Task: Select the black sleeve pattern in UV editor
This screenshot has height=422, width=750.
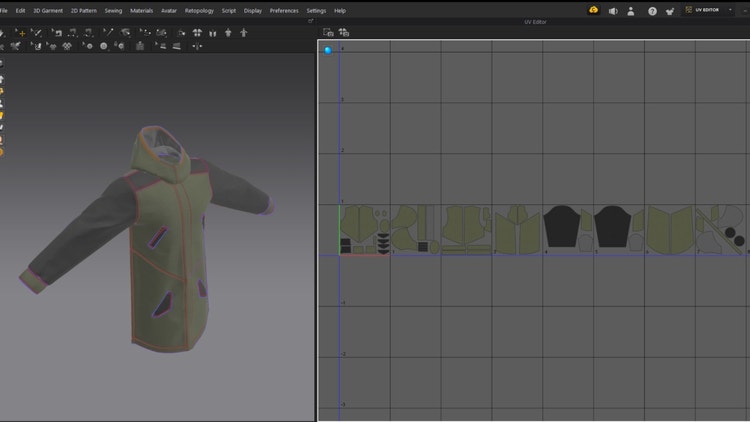Action: pos(563,227)
